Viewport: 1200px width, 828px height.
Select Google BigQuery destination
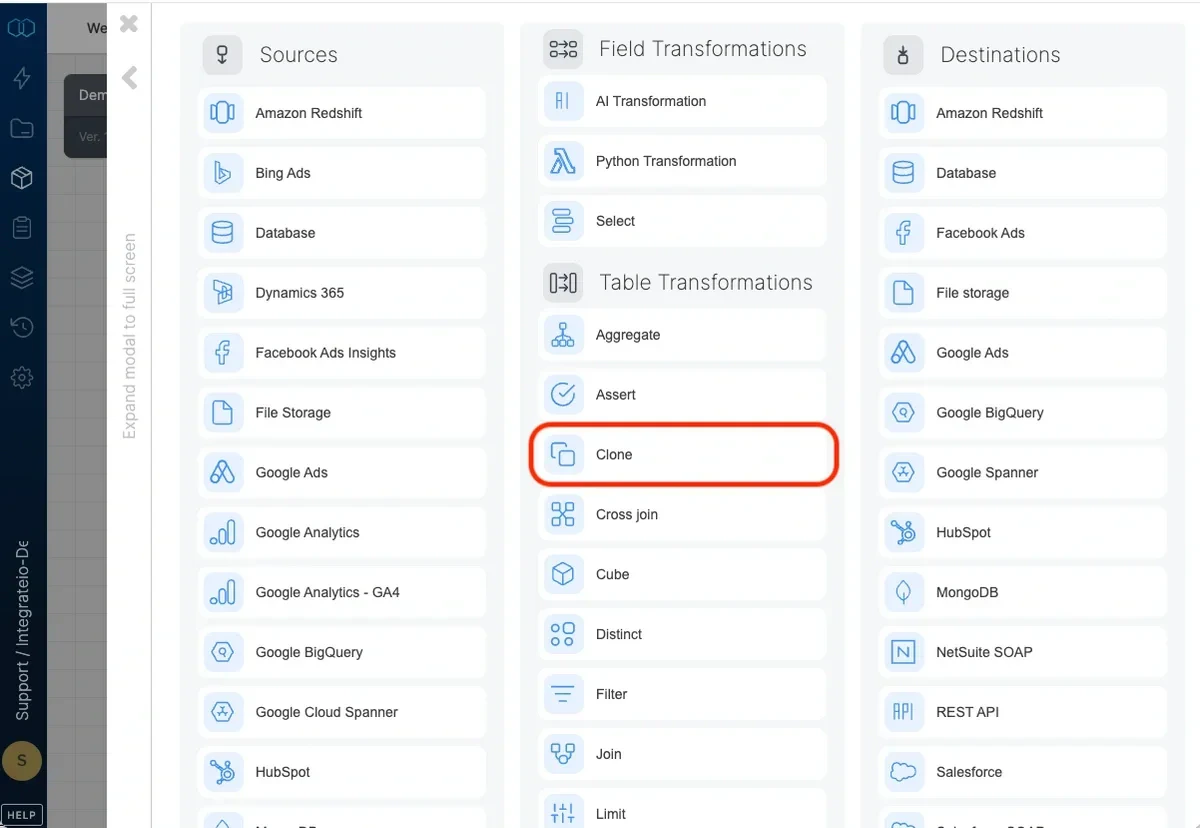click(1023, 412)
